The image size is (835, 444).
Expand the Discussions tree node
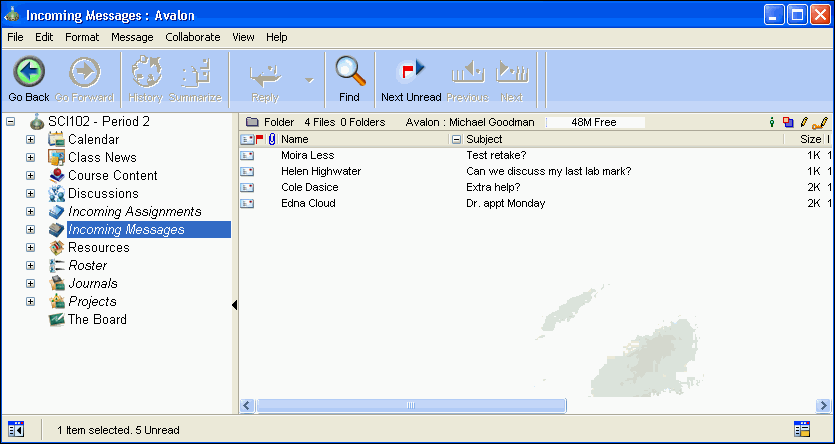30,193
